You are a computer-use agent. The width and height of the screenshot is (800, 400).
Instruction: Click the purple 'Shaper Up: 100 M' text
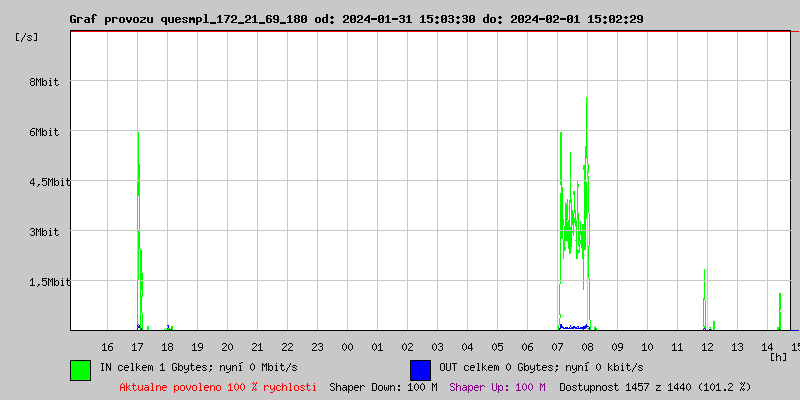[x=497, y=387]
